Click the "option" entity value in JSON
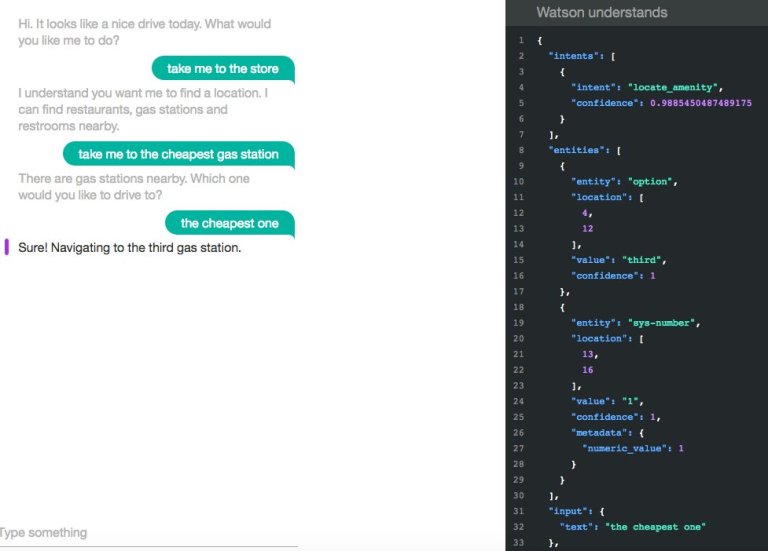Image resolution: width=768 pixels, height=551 pixels. (x=653, y=181)
